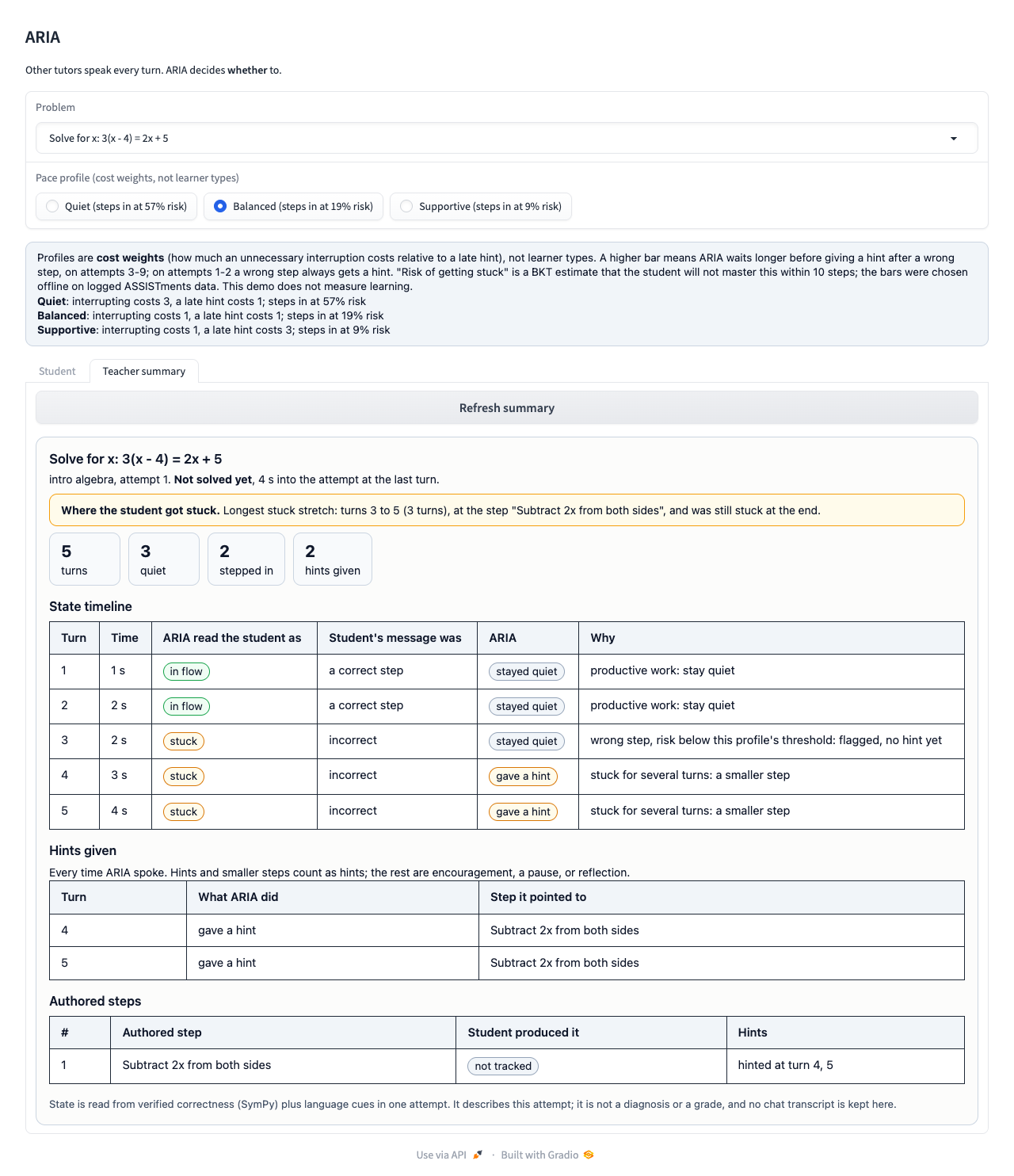Click the "productive work: stay quiet" cell in turn 2
Viewport: 1014px width, 1176px height.
click(x=772, y=707)
